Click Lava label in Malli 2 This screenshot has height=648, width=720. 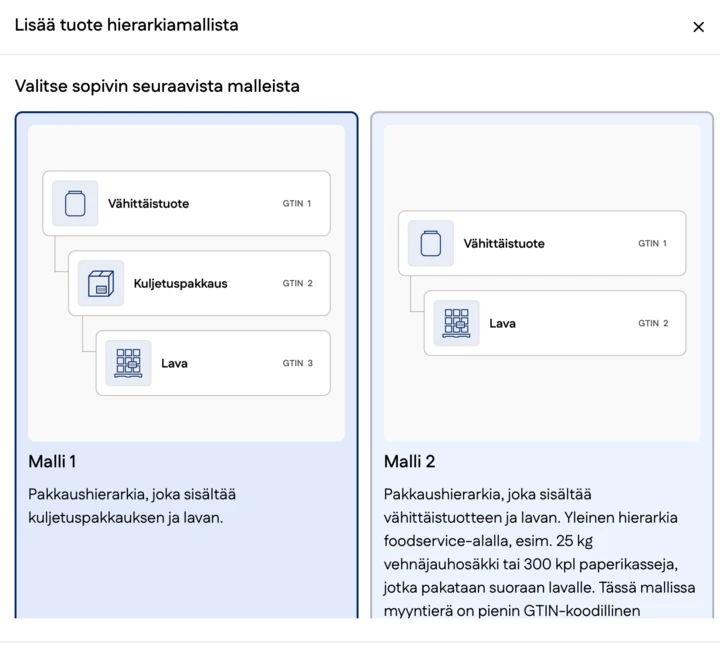click(502, 323)
